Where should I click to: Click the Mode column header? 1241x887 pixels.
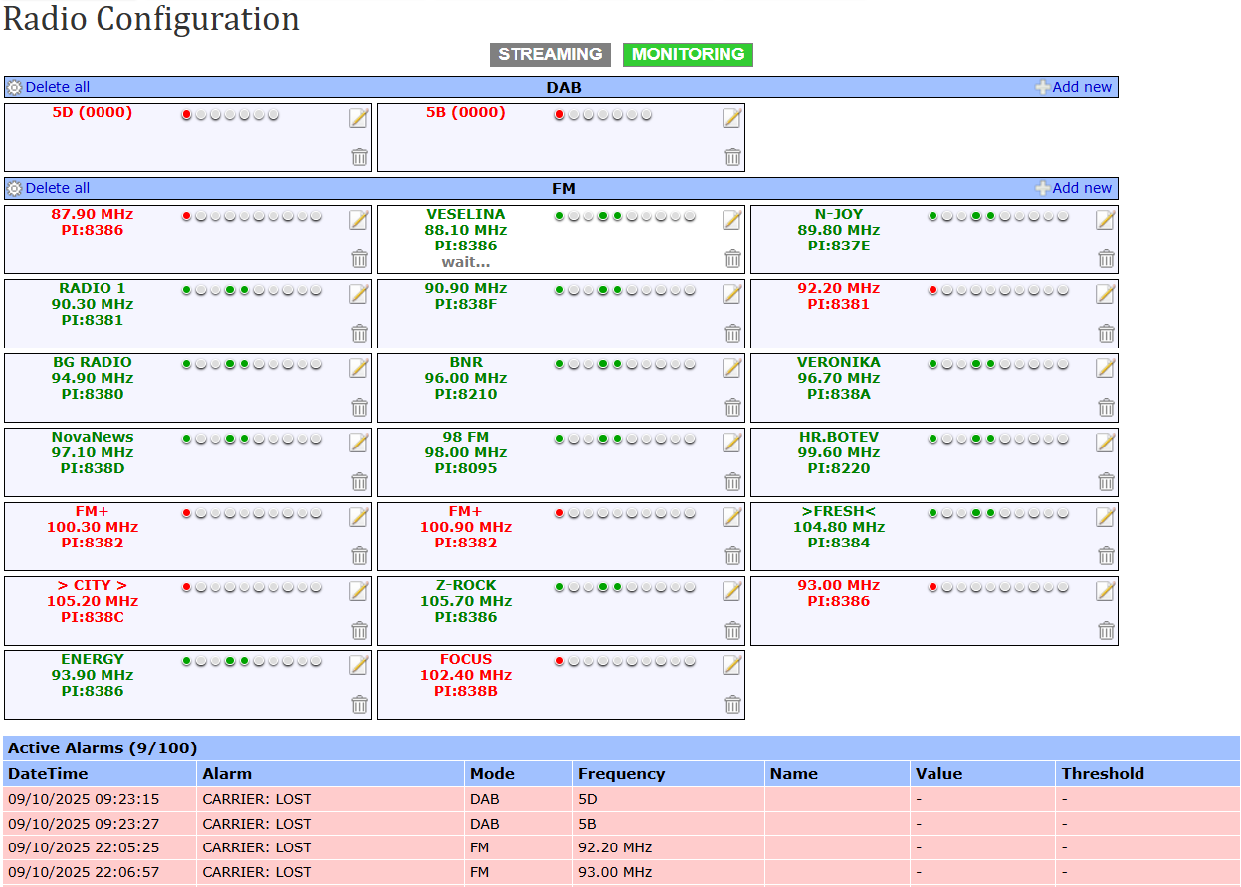coord(519,774)
